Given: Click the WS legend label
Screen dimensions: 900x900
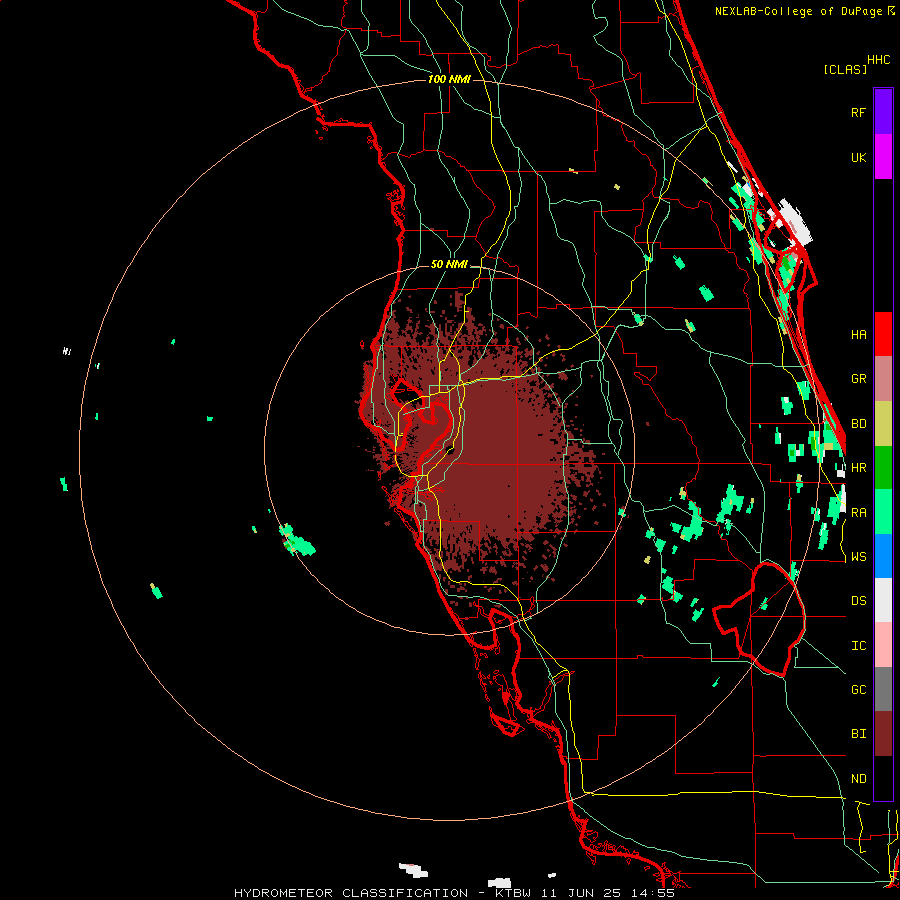Looking at the screenshot, I should pyautogui.click(x=859, y=557).
